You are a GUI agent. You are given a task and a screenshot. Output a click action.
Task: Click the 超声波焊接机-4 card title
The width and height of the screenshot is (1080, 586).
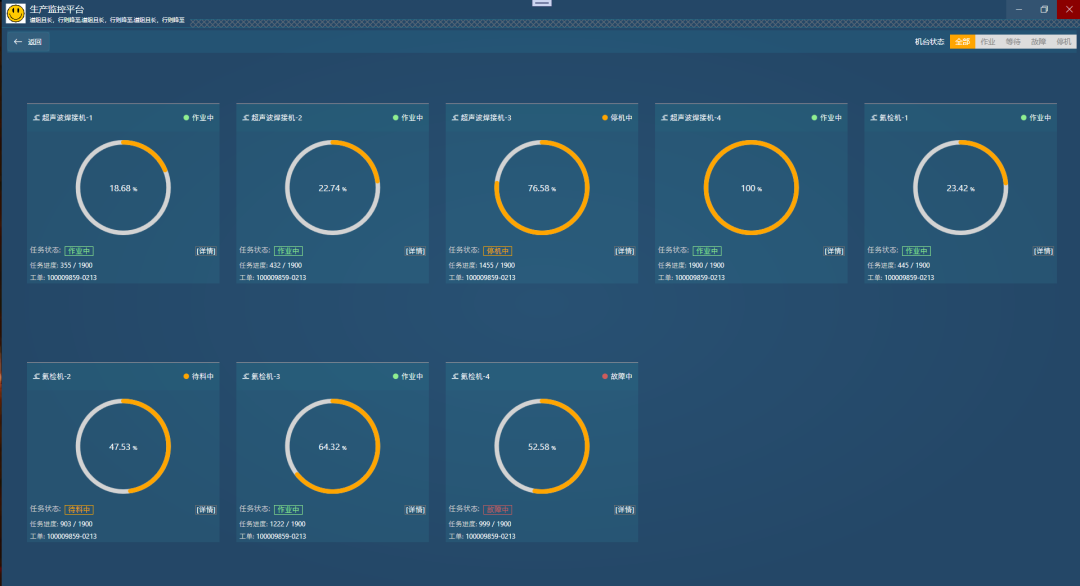695,118
